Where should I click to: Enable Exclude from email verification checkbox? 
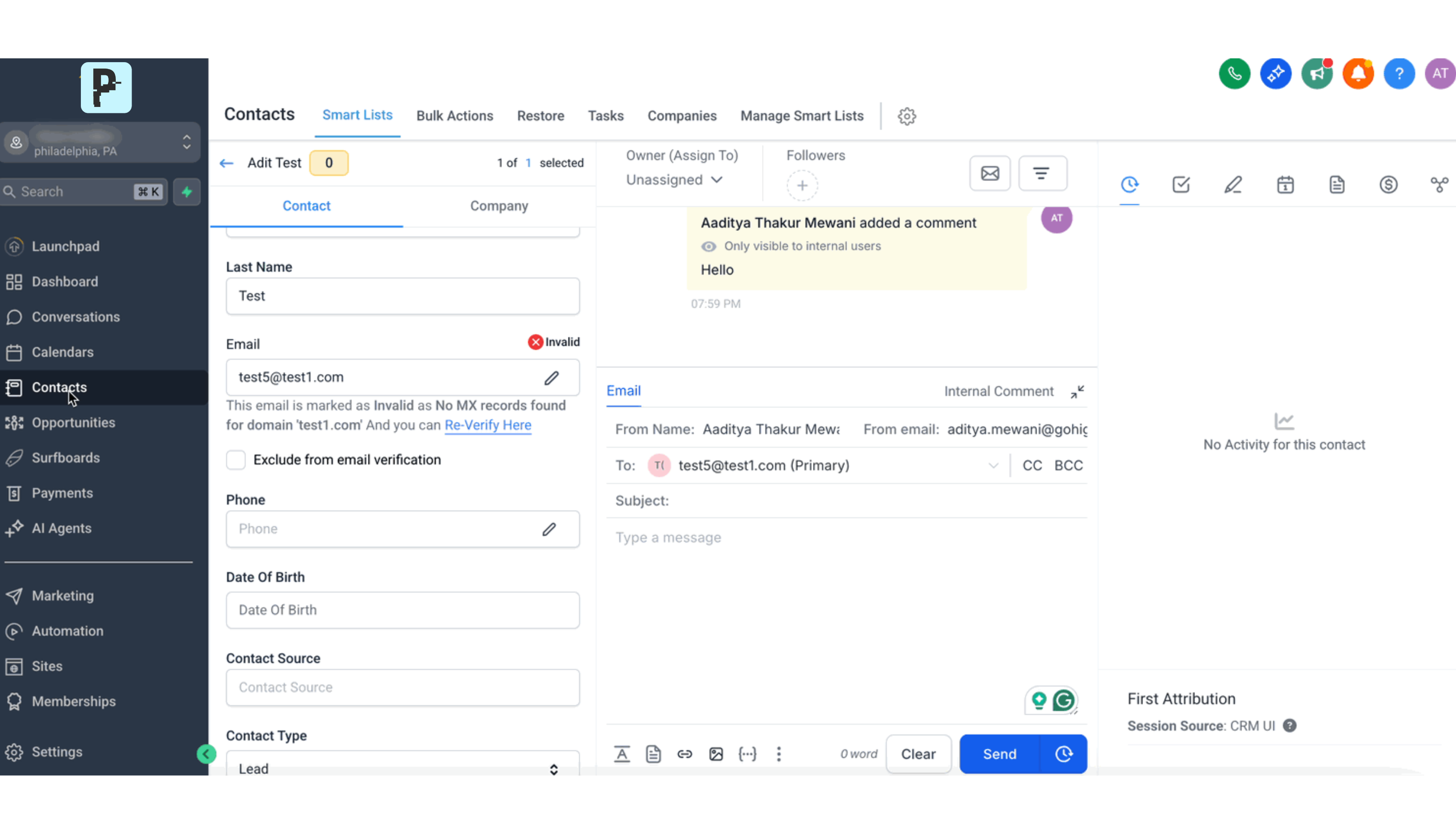[x=236, y=460]
